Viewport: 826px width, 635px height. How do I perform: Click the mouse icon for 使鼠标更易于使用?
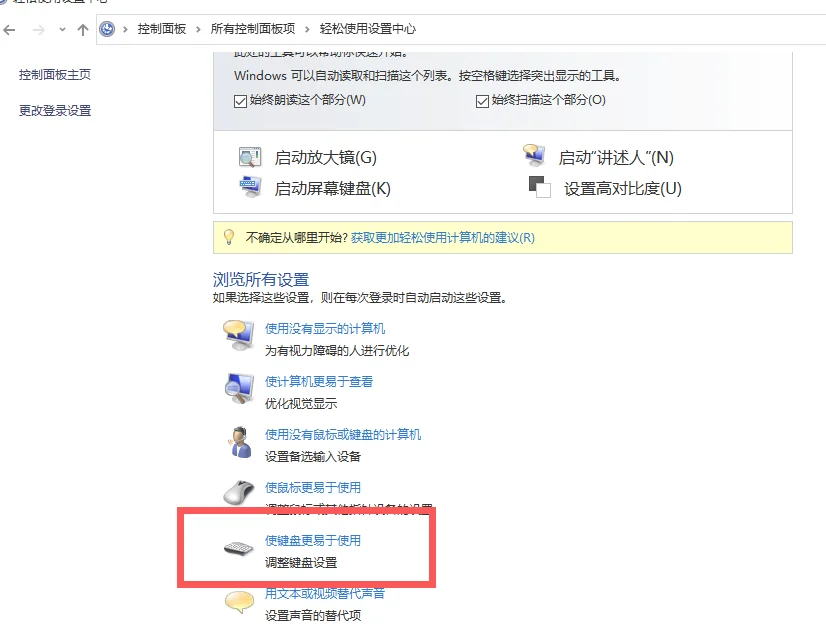(239, 493)
